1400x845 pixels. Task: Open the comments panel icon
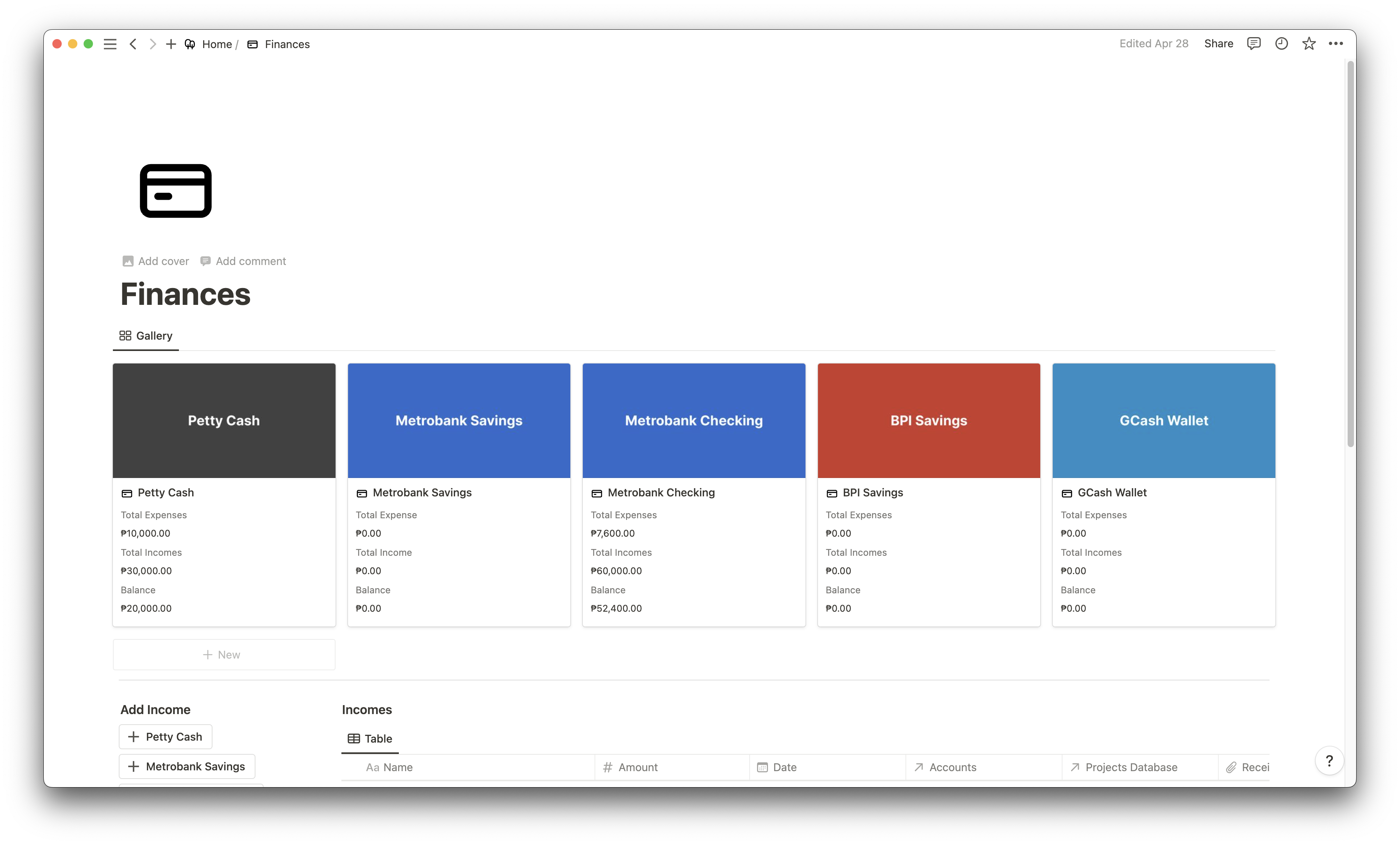[1254, 44]
